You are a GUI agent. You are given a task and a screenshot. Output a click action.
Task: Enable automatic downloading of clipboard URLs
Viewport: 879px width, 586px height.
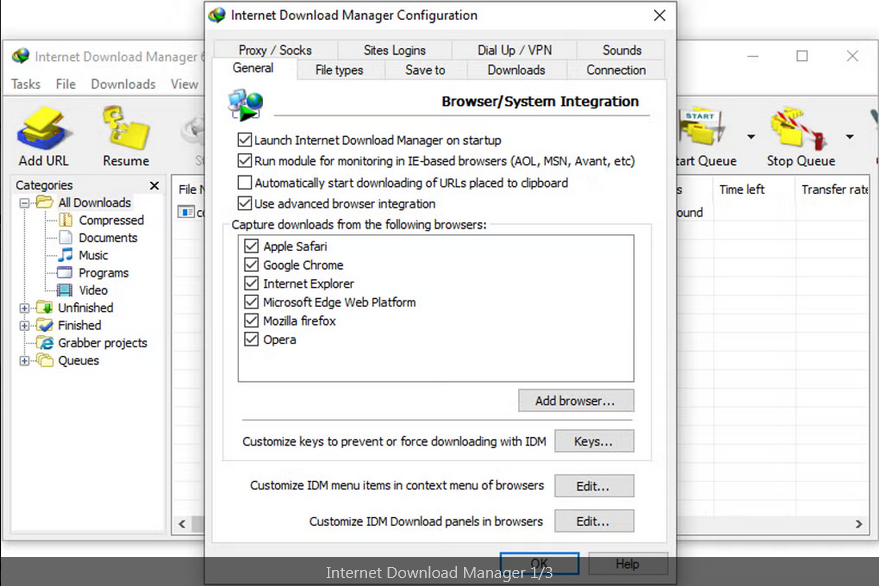pos(244,182)
